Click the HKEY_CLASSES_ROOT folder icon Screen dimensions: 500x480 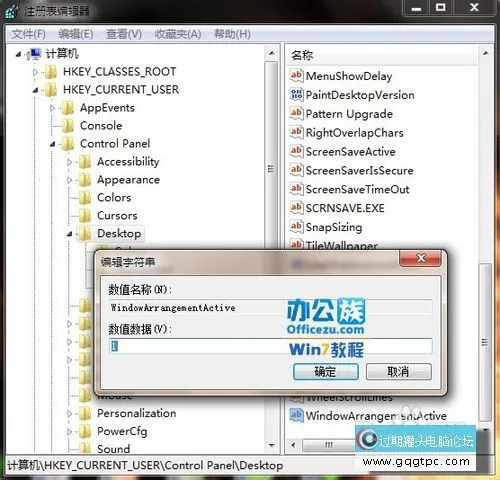51,72
